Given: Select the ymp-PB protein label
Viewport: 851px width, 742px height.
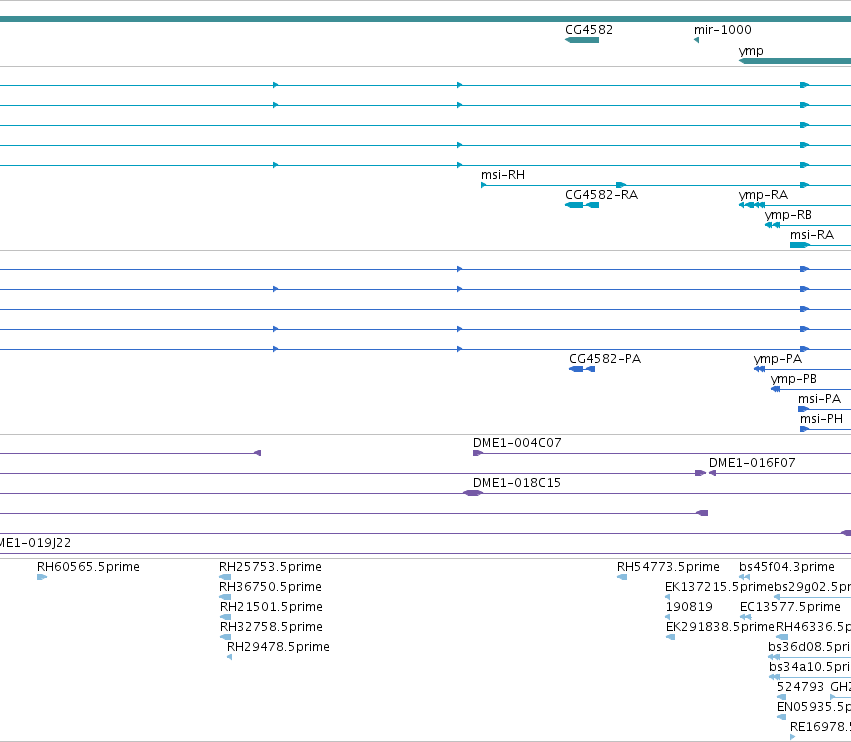Looking at the screenshot, I should 793,379.
